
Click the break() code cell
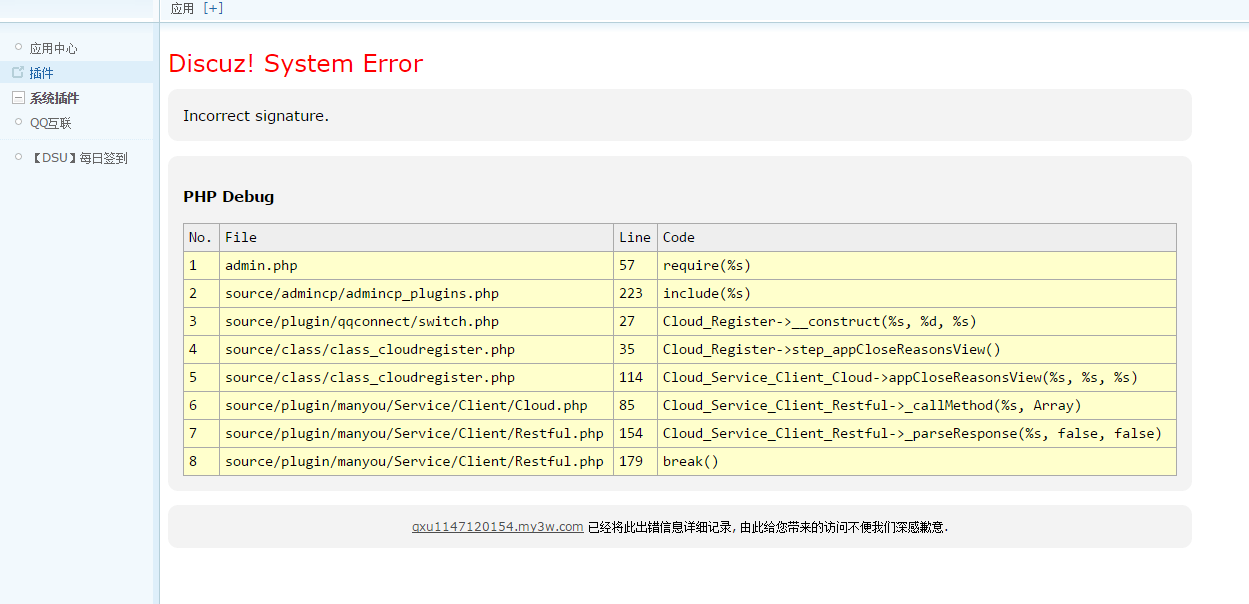pos(917,461)
